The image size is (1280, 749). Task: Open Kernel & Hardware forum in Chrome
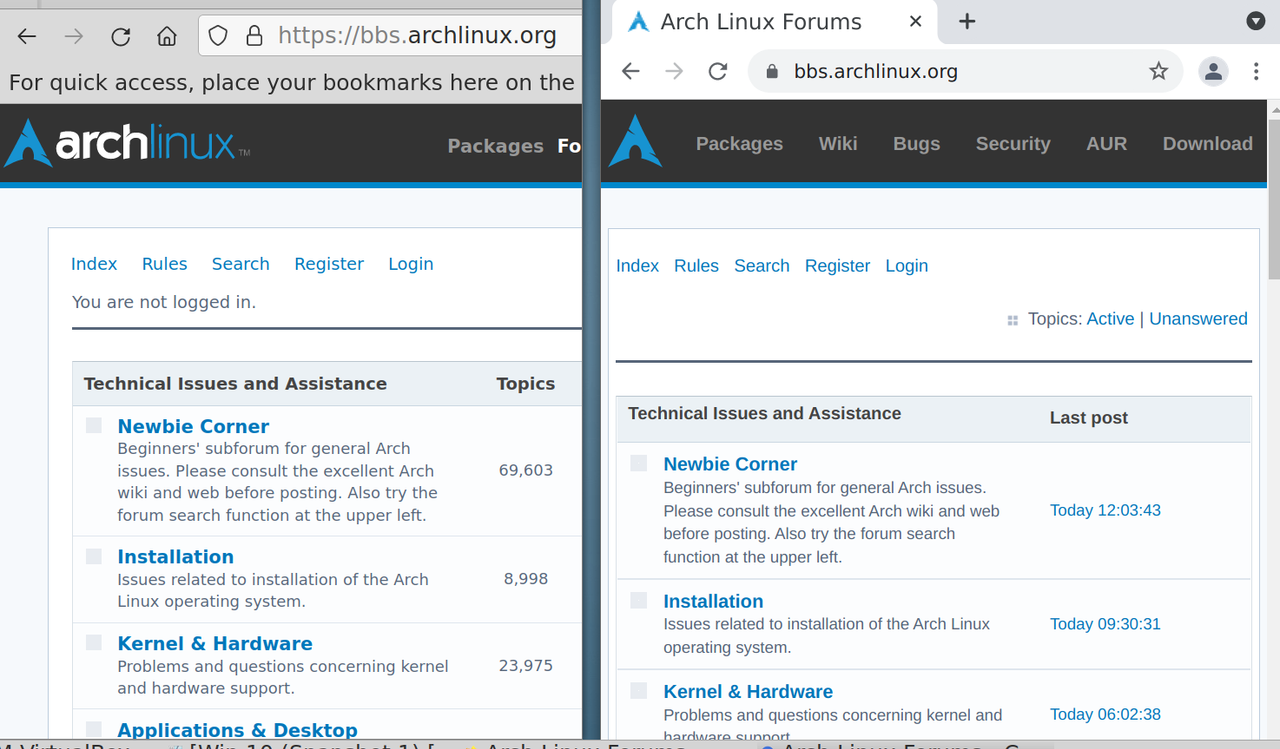coord(748,692)
